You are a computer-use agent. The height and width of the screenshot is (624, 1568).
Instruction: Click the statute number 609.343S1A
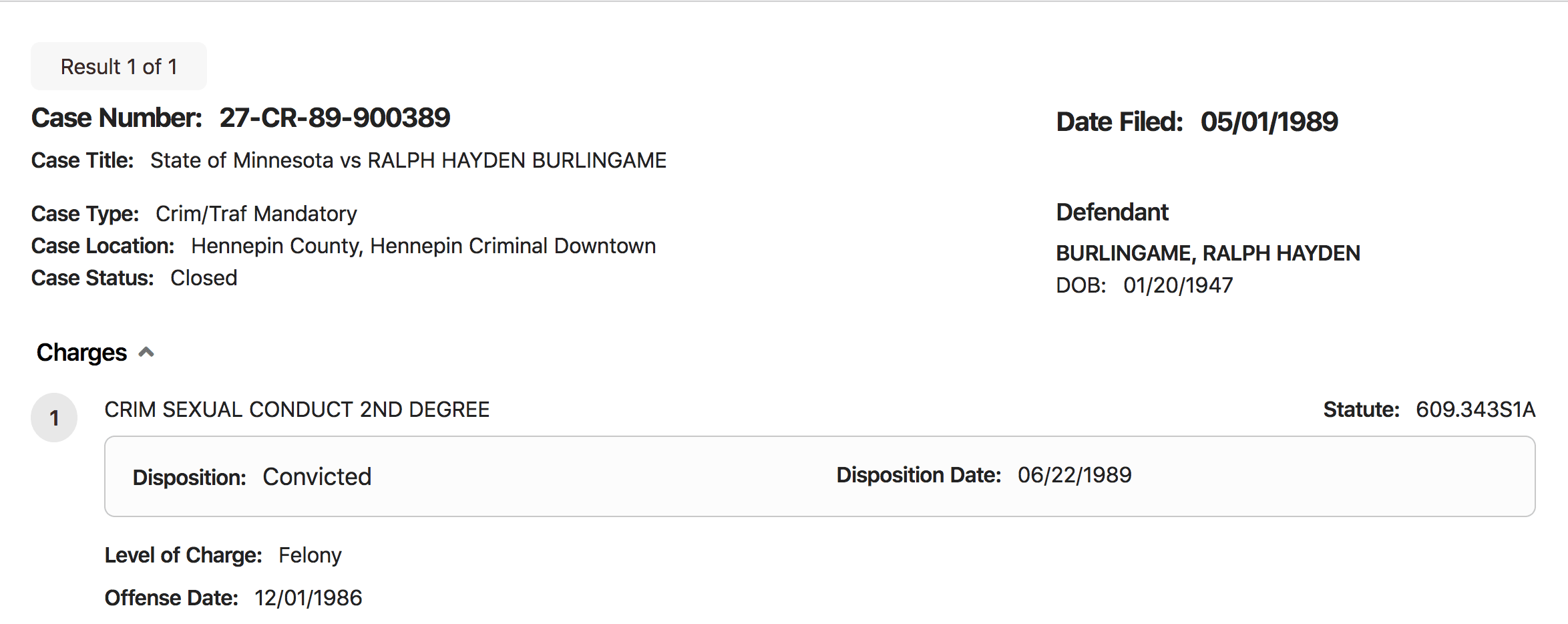[x=1475, y=410]
